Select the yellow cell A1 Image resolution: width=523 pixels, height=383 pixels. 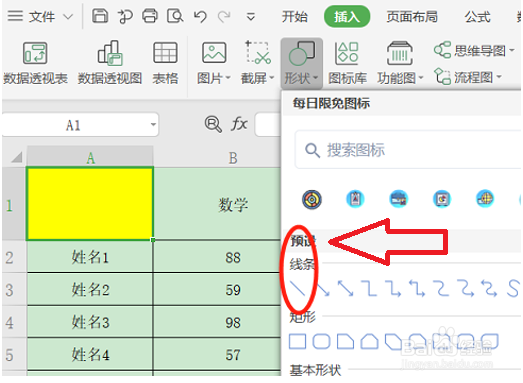[x=90, y=204]
